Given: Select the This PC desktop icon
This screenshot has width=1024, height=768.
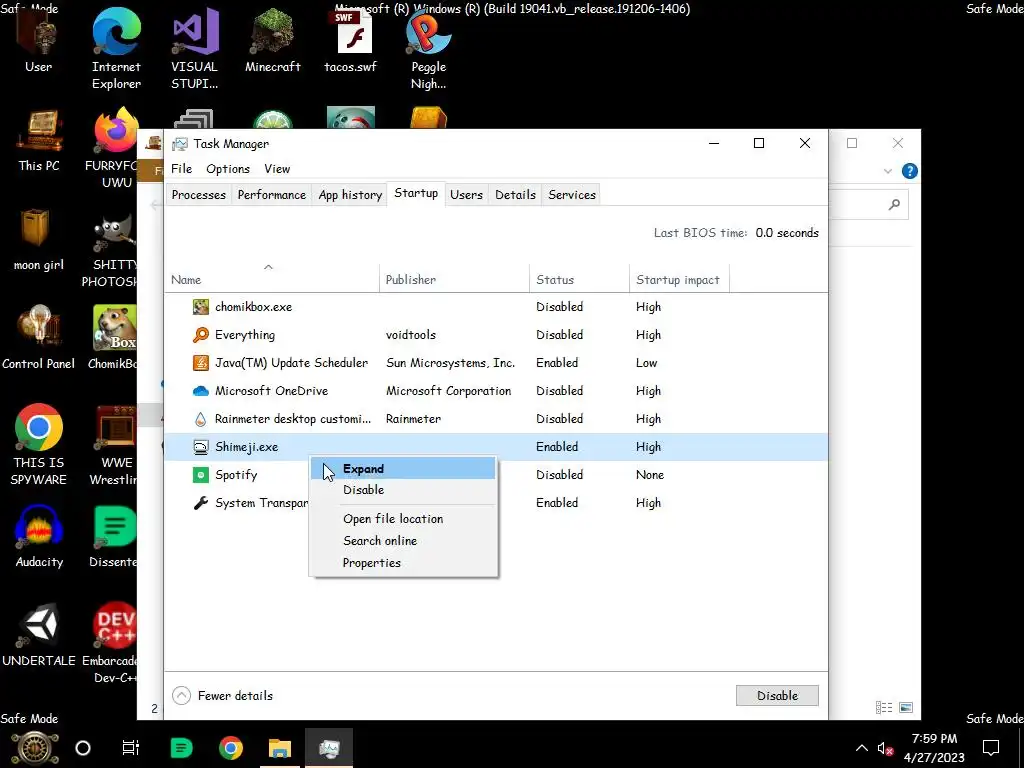Looking at the screenshot, I should tap(39, 132).
